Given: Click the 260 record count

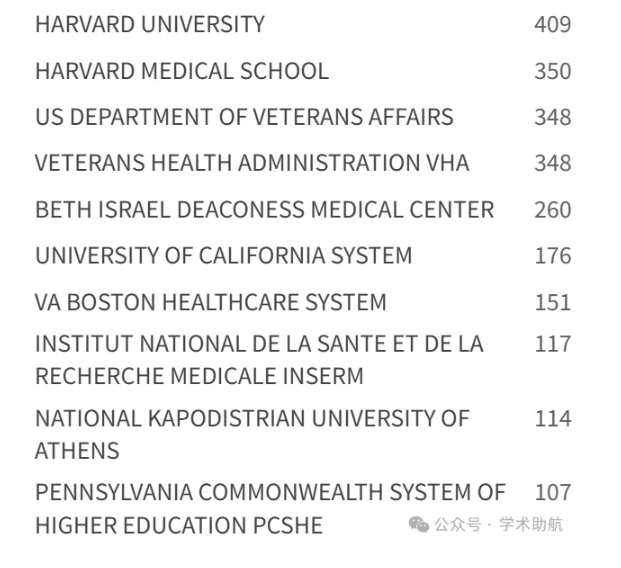Looking at the screenshot, I should click(553, 210).
